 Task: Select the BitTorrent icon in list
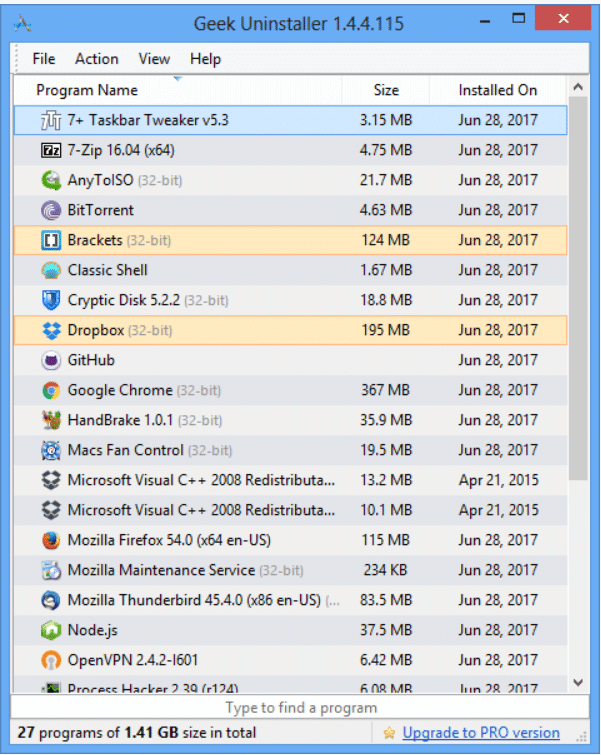[51, 211]
